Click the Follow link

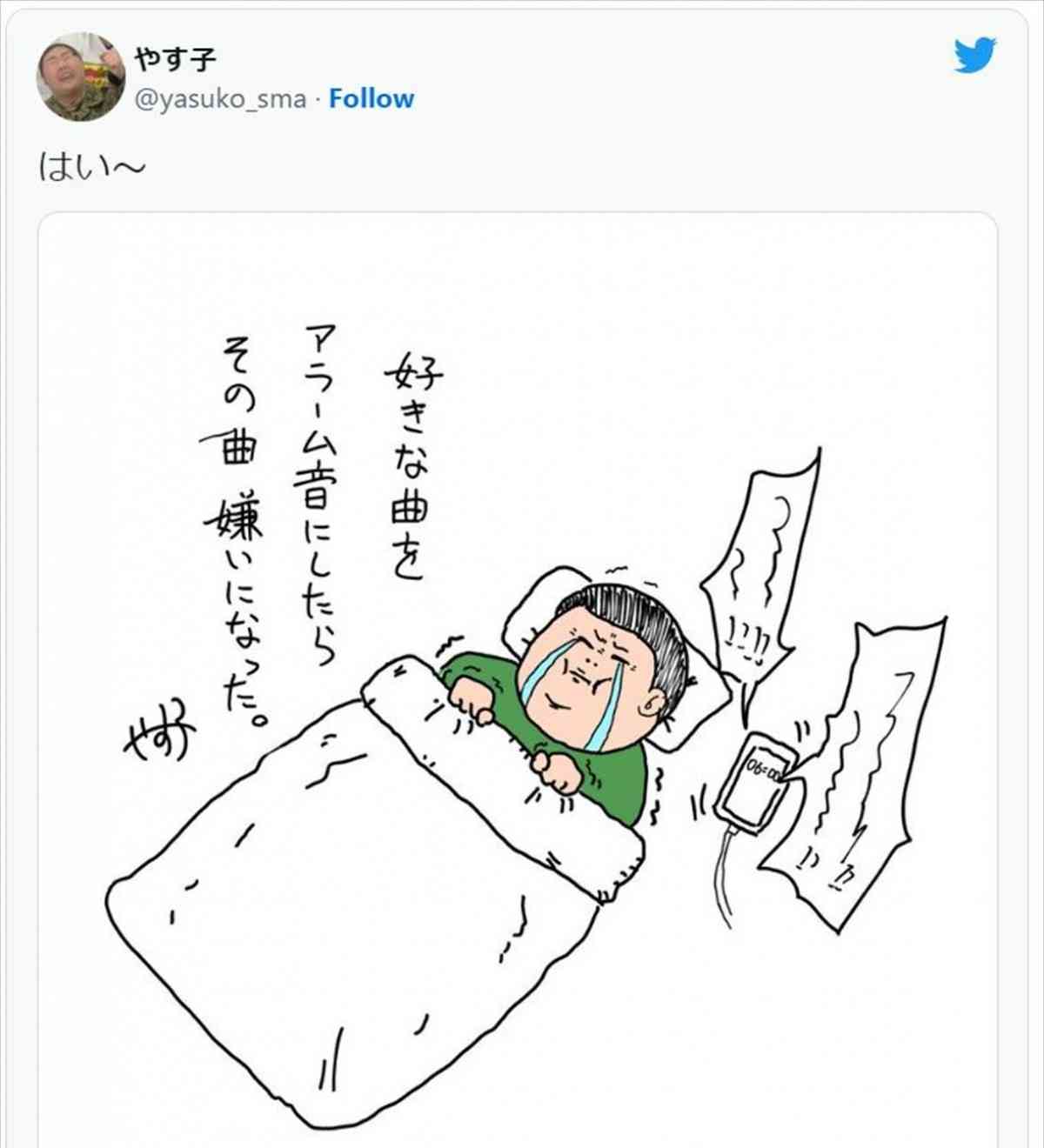tap(371, 99)
